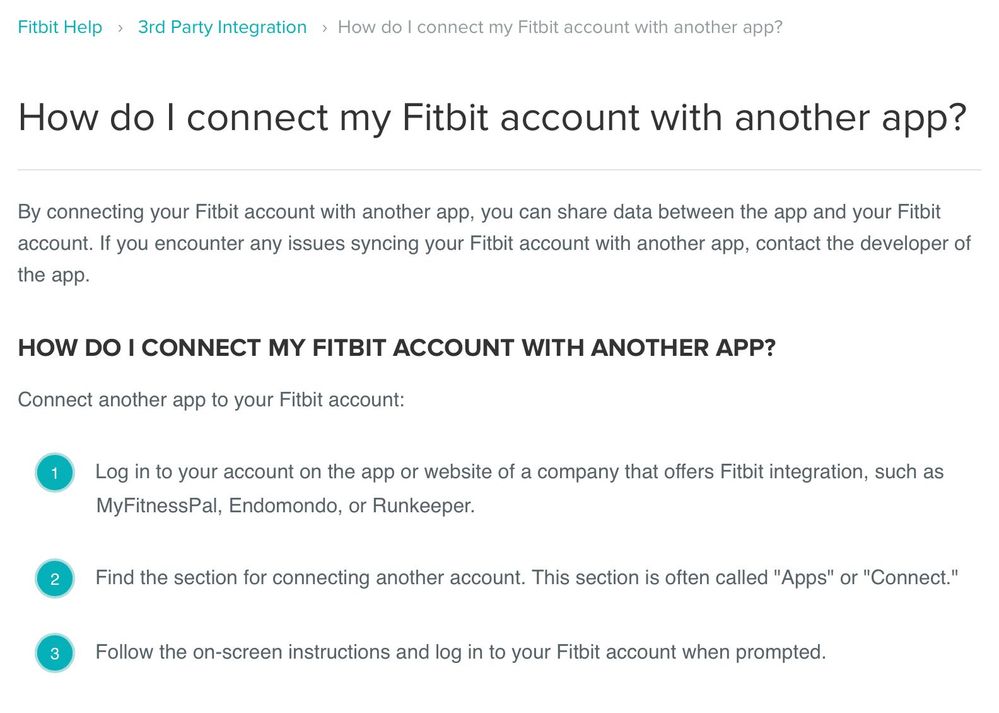
Task: Click the bold uppercase section heading
Action: (397, 348)
